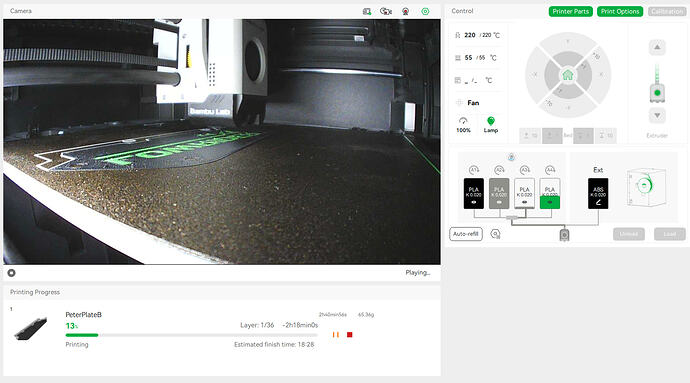
Task: Stop the current print job
Action: point(349,335)
